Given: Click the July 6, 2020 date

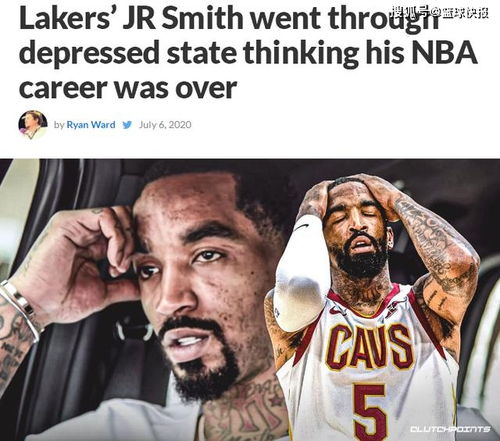Looking at the screenshot, I should [x=165, y=125].
